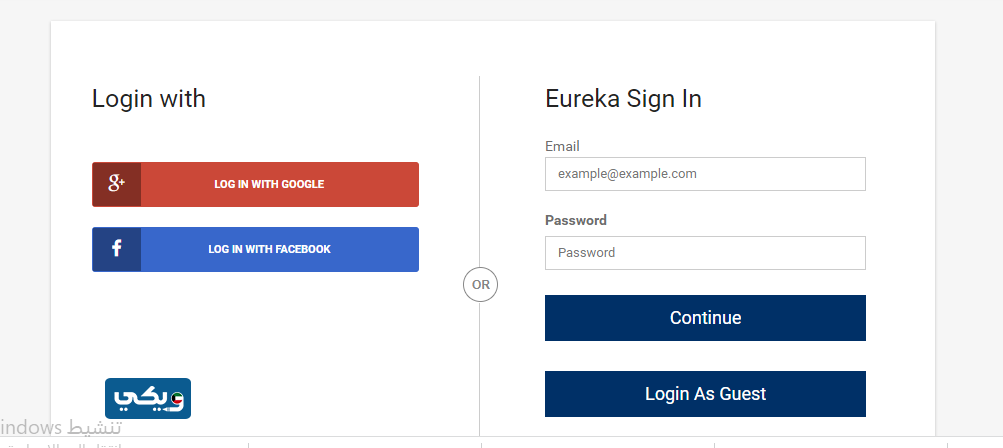Click the vertical divider line above OR
The image size is (1003, 448).
point(480,170)
